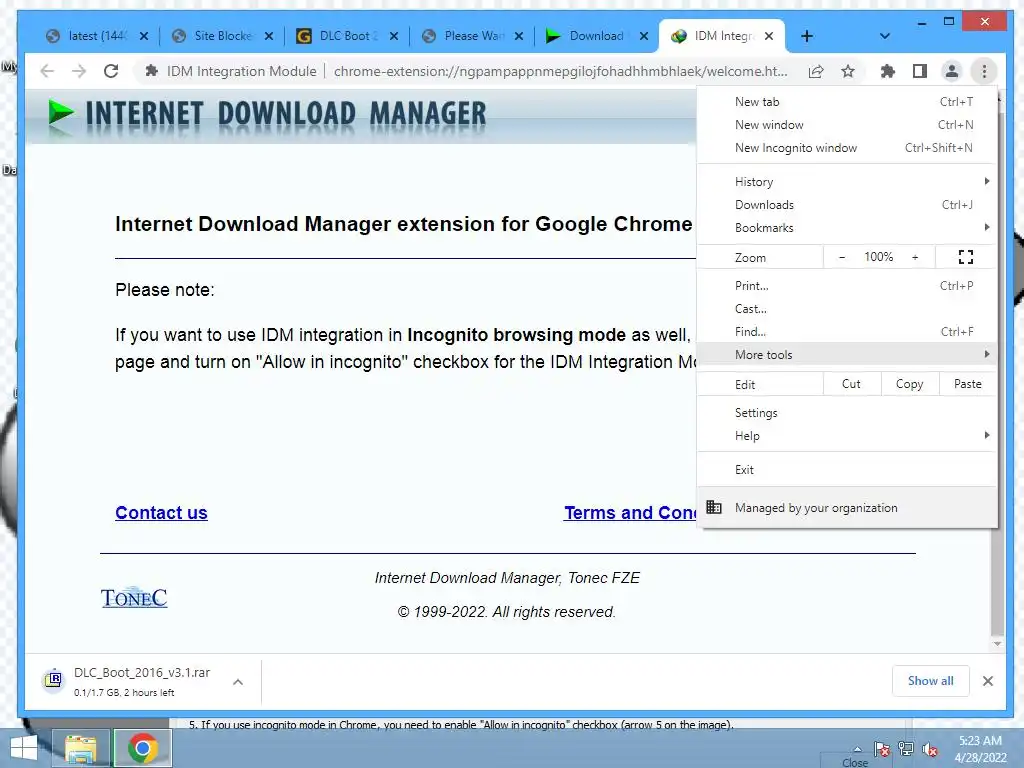
Task: Open the Windows Start button
Action: pyautogui.click(x=24, y=748)
